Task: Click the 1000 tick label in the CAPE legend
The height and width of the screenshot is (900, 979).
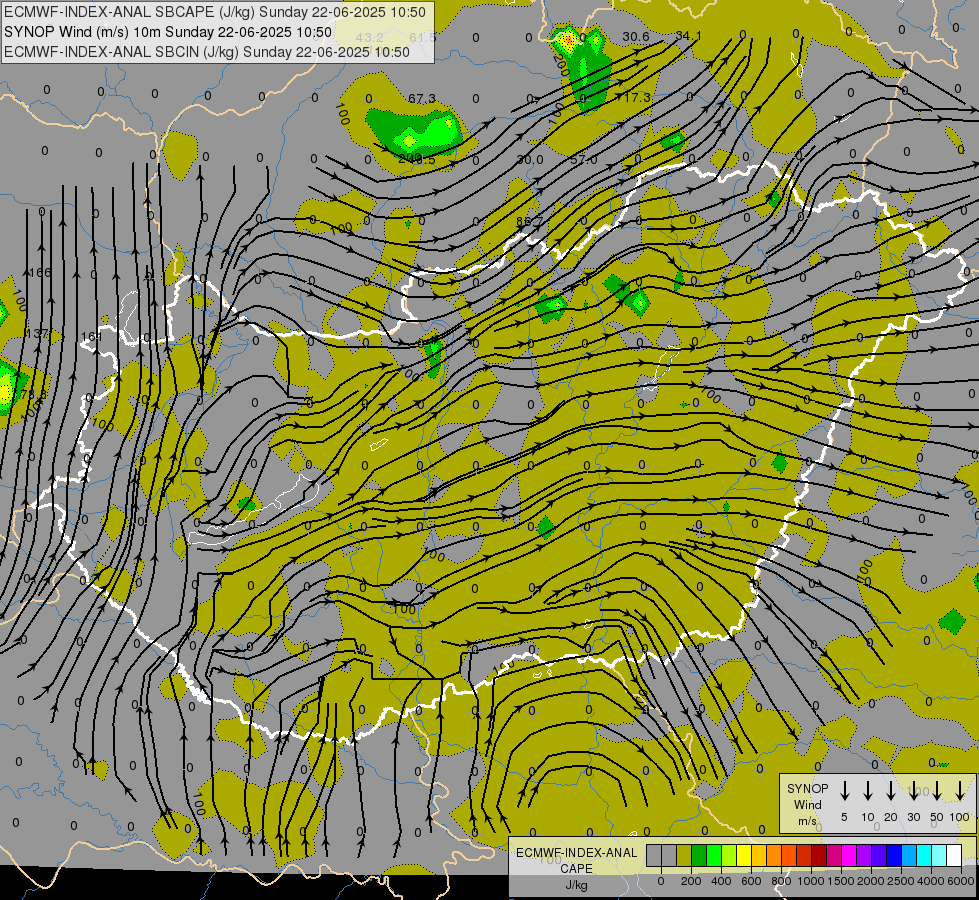Action: point(811,881)
